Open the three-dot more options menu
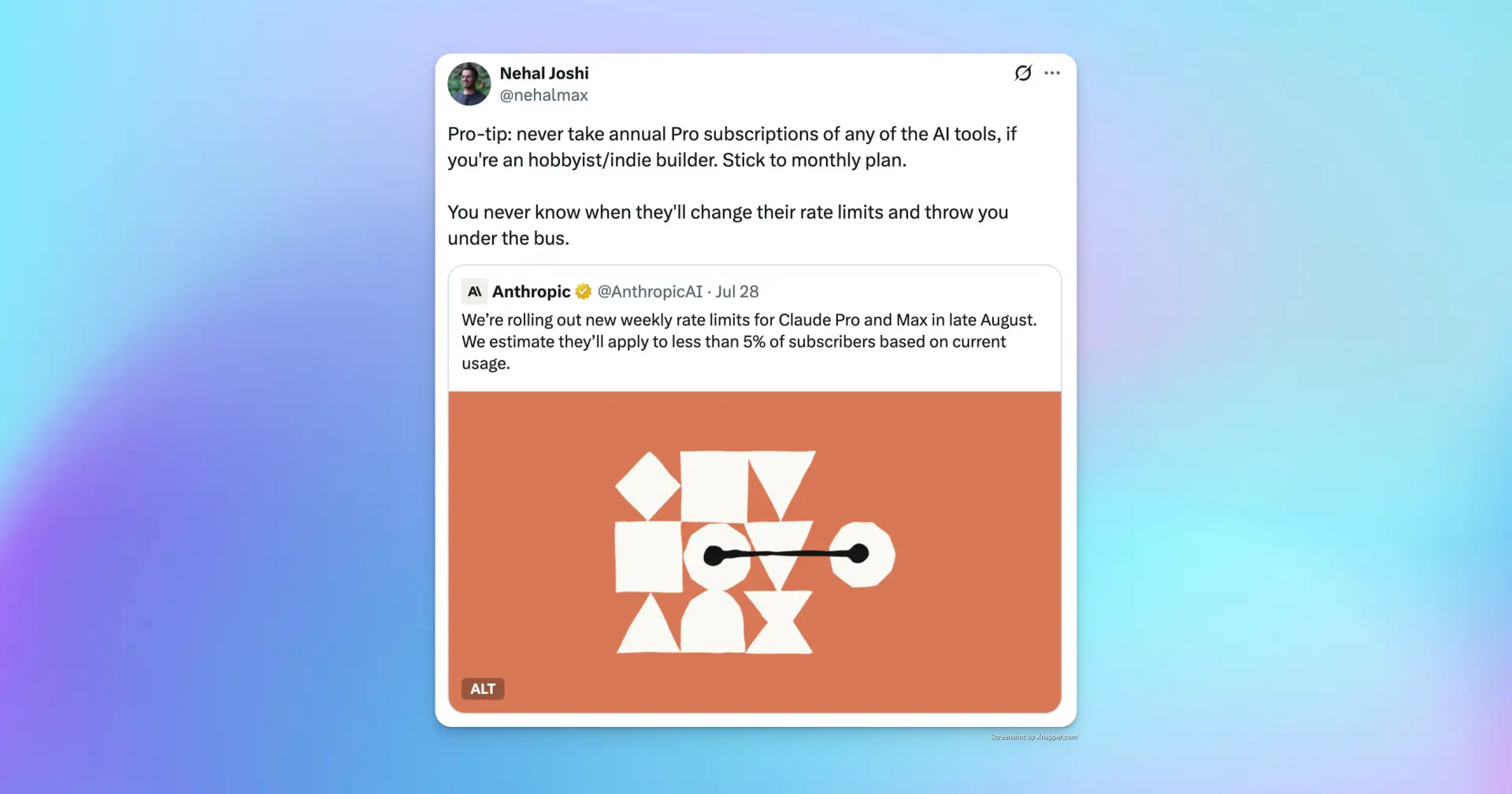This screenshot has width=1512, height=794. 1052,73
